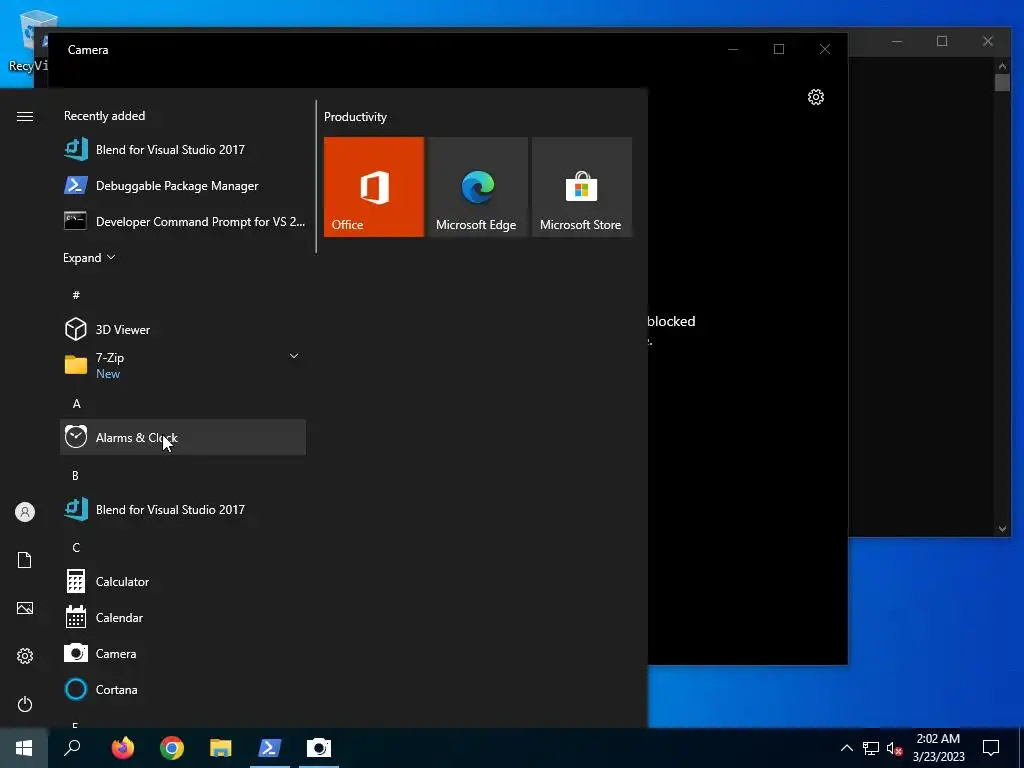This screenshot has width=1024, height=768.
Task: Jump to letter B section header
Action: (x=75, y=475)
